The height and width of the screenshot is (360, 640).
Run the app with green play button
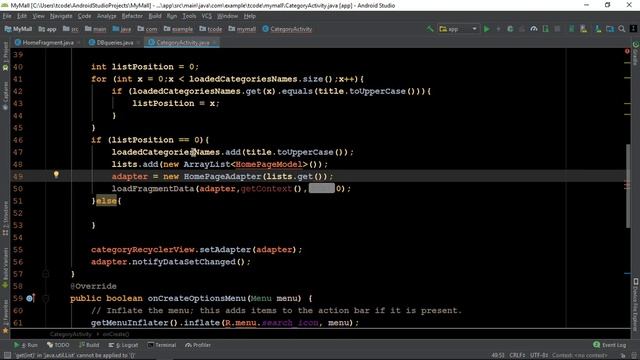[487, 29]
